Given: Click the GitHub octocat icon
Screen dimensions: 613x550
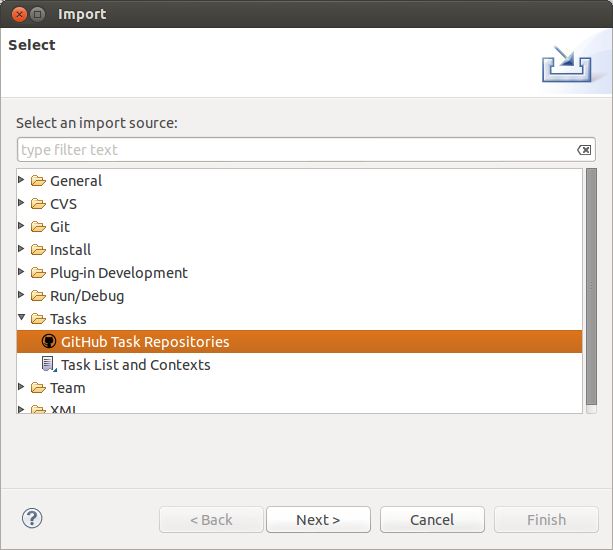Looking at the screenshot, I should 49,341.
